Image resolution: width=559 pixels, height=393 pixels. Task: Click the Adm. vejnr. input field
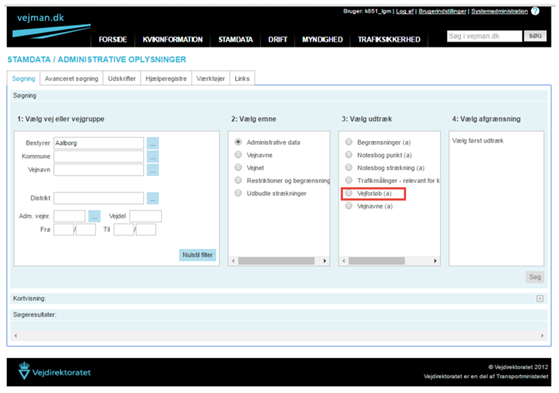click(70, 216)
